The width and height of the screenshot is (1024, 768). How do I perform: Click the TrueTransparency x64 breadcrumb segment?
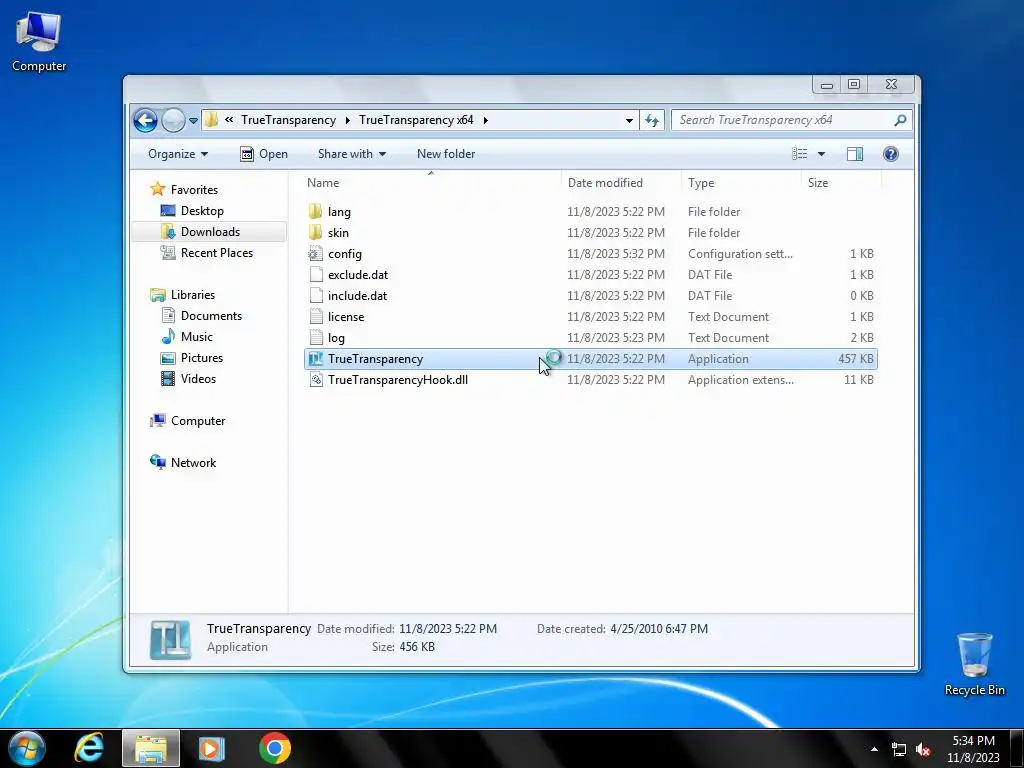tap(416, 120)
